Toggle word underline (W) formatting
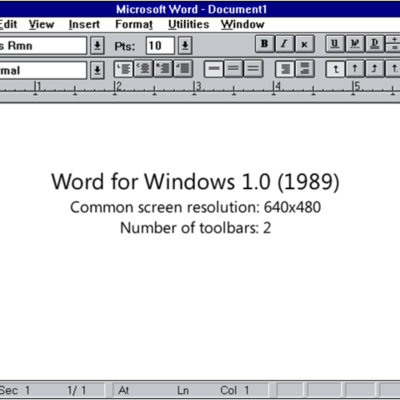Viewport: 400px width, 400px height. click(355, 44)
